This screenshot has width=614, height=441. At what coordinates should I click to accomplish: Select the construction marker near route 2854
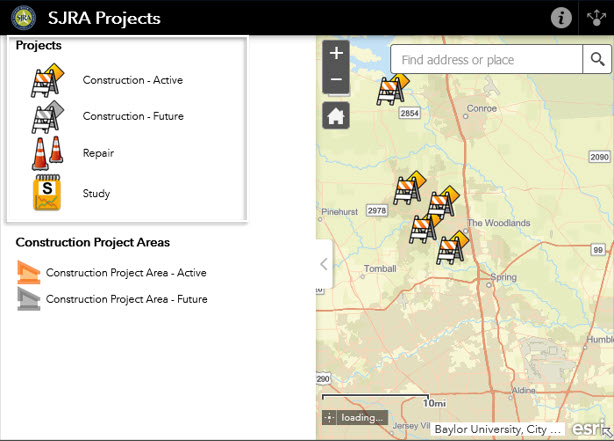click(392, 90)
